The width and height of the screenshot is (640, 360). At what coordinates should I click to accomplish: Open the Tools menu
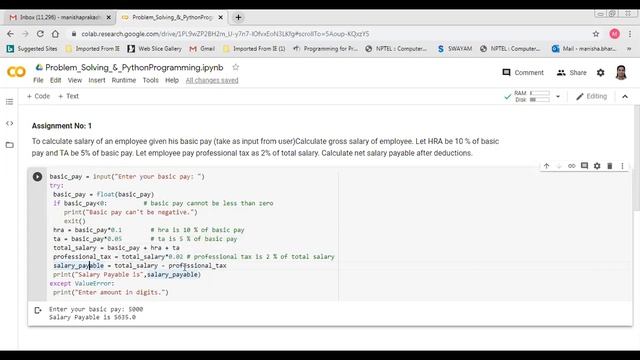pos(150,80)
